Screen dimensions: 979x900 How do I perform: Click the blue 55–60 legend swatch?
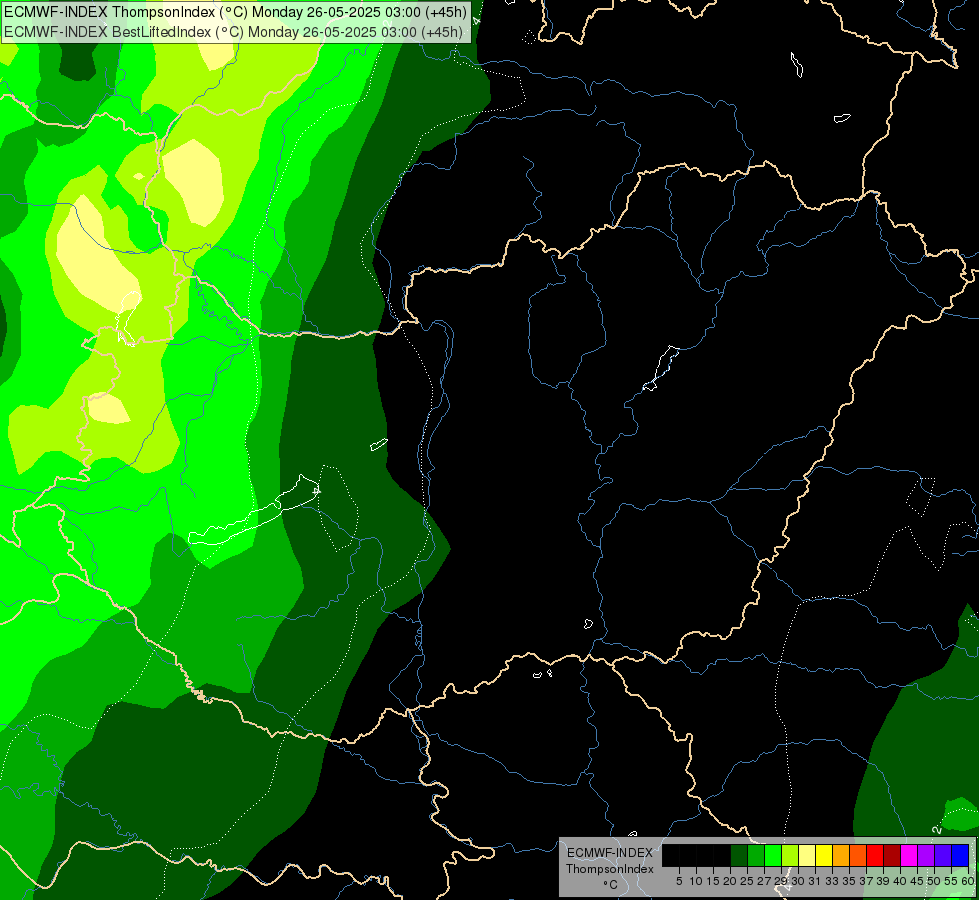[x=960, y=855]
